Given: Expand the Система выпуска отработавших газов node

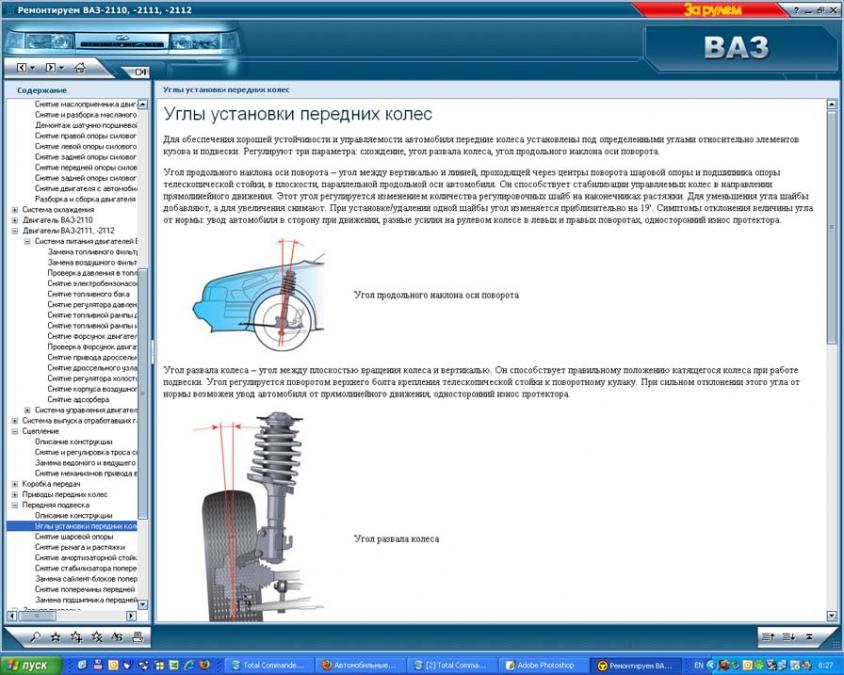Looking at the screenshot, I should click(x=15, y=421).
